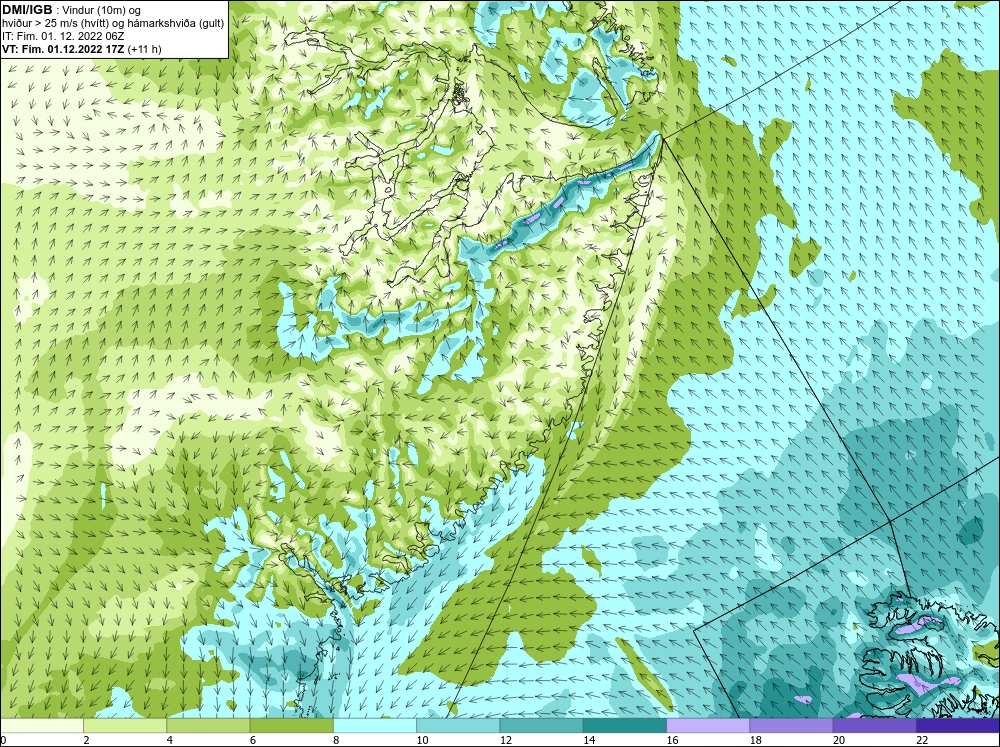Choose the light teal 10–12 m/s legend swatch

(x=458, y=725)
